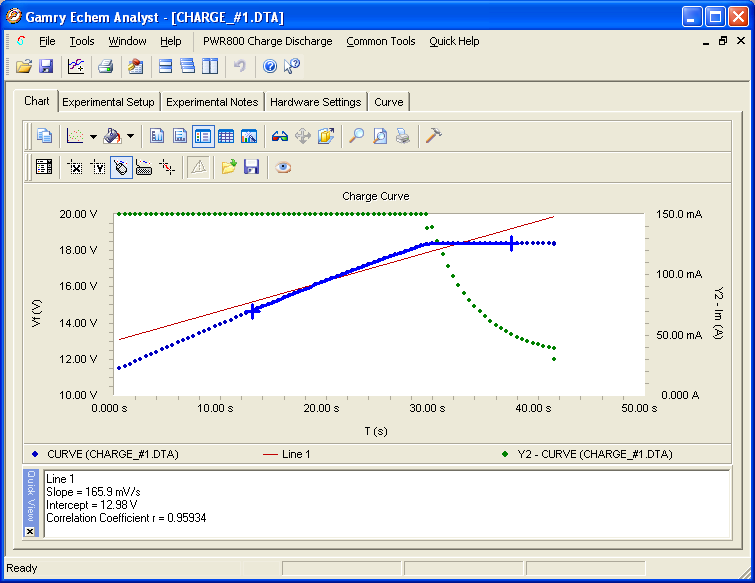Open the Window menu
The height and width of the screenshot is (583, 755).
click(x=127, y=41)
